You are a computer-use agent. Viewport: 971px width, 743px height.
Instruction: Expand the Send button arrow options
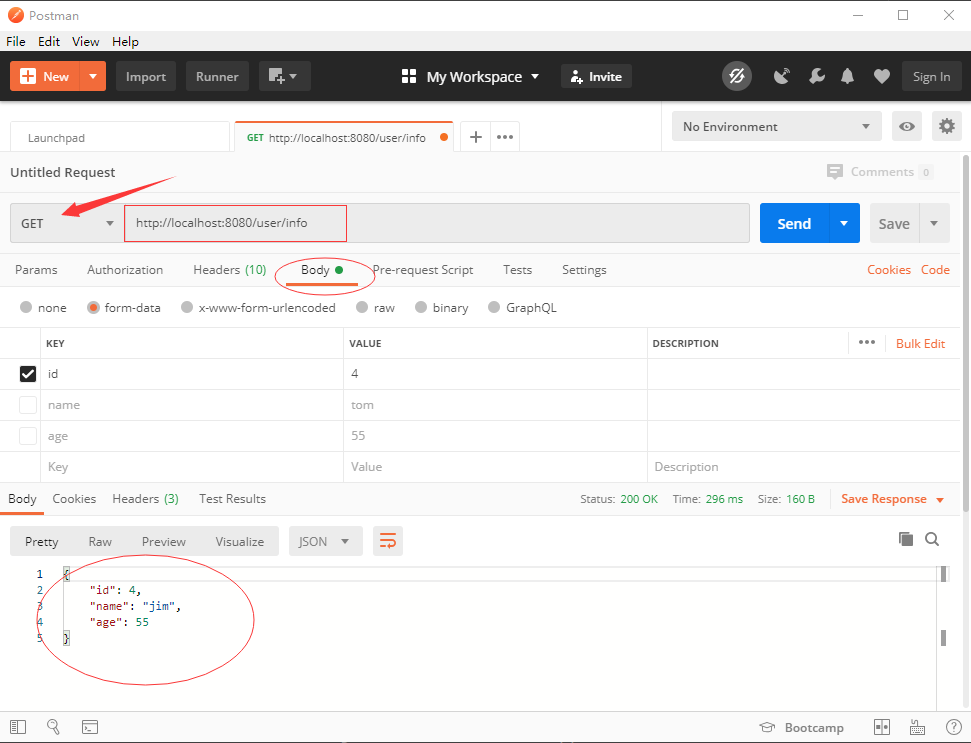(844, 223)
